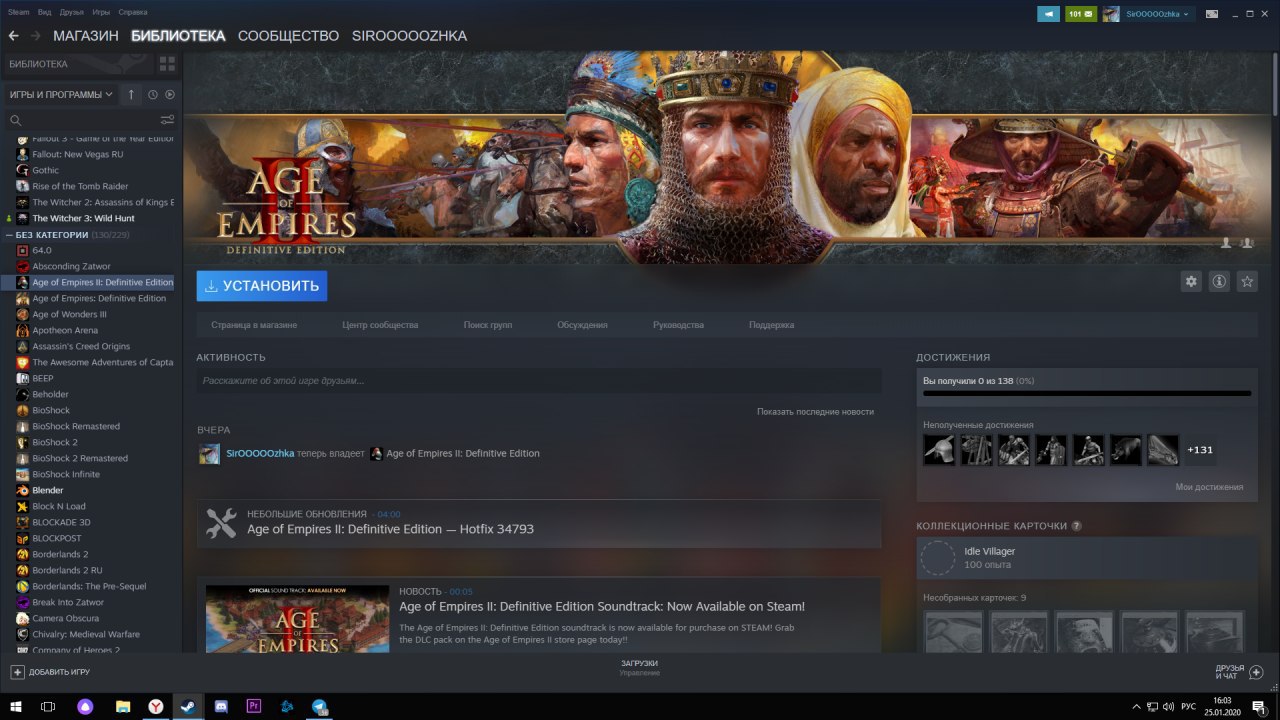The height and width of the screenshot is (720, 1280).
Task: Open the Windows Start menu
Action: click(15, 706)
